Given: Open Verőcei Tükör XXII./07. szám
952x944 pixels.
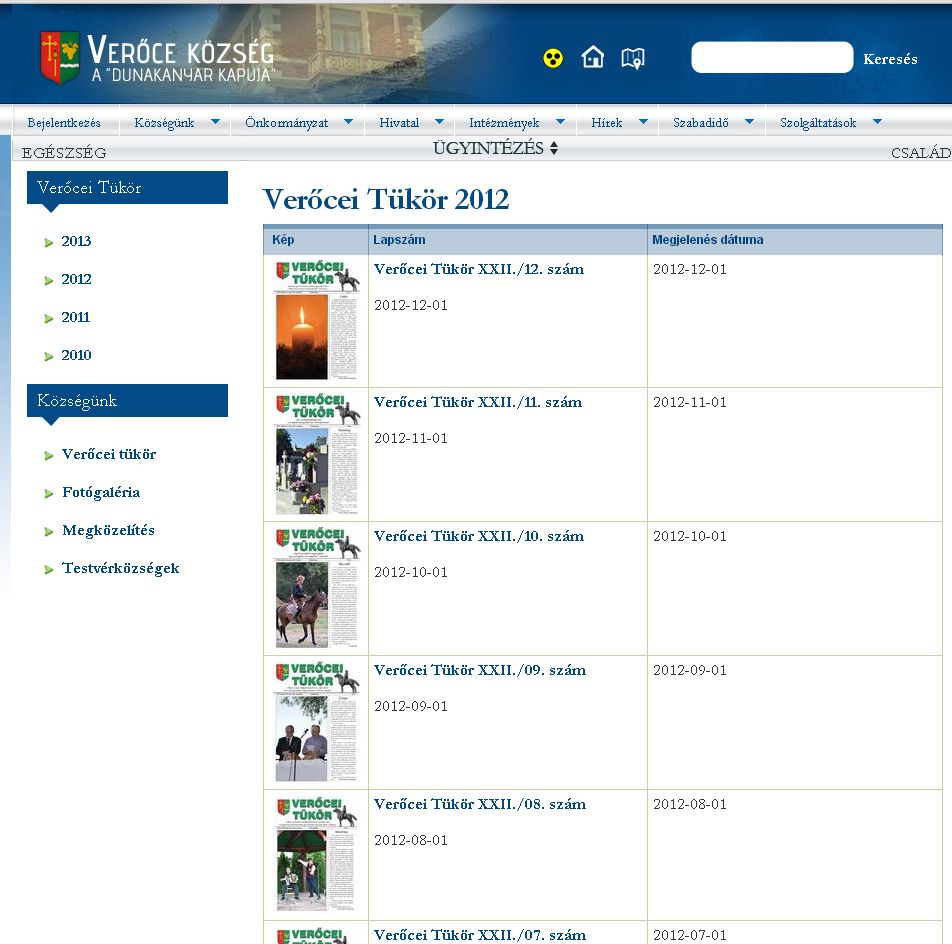Looking at the screenshot, I should click(480, 935).
